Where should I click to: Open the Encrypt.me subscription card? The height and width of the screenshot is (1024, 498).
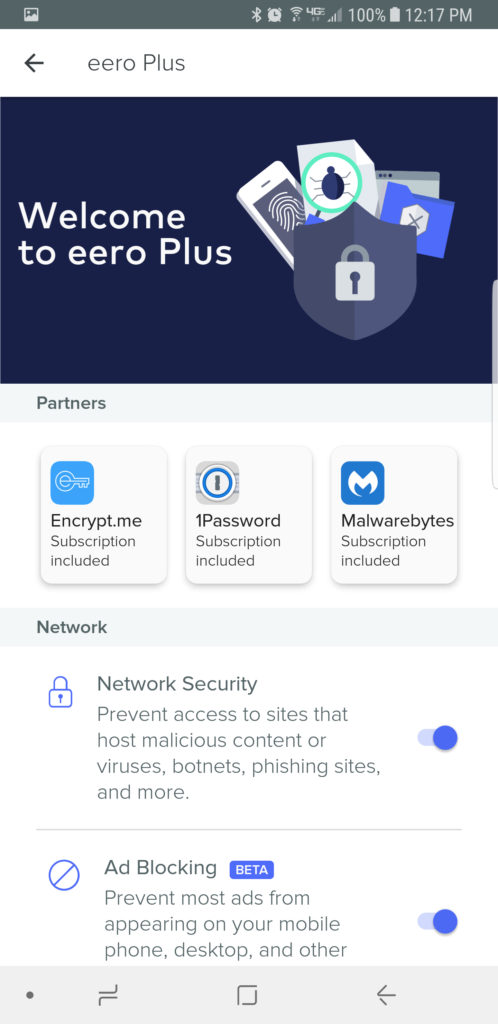(x=104, y=515)
